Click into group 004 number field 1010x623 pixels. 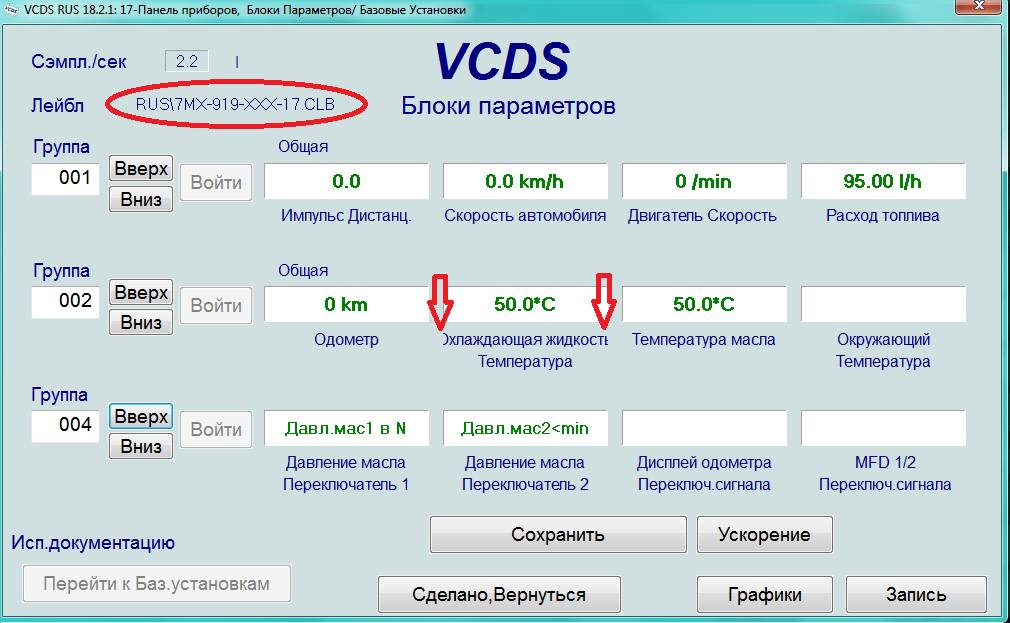[66, 425]
